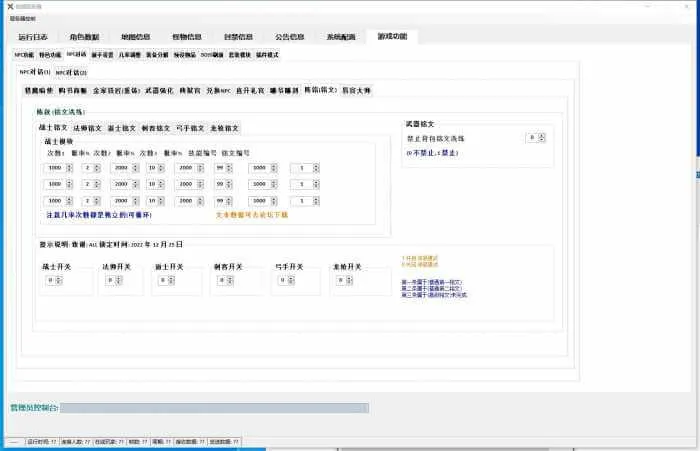Open the NPC功能 sub-tab
Screen dimensions: 700x451
(x=24, y=55)
